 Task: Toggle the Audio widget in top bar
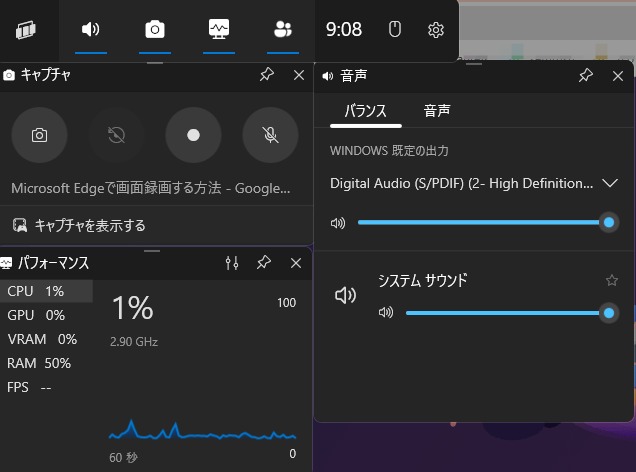(90, 30)
